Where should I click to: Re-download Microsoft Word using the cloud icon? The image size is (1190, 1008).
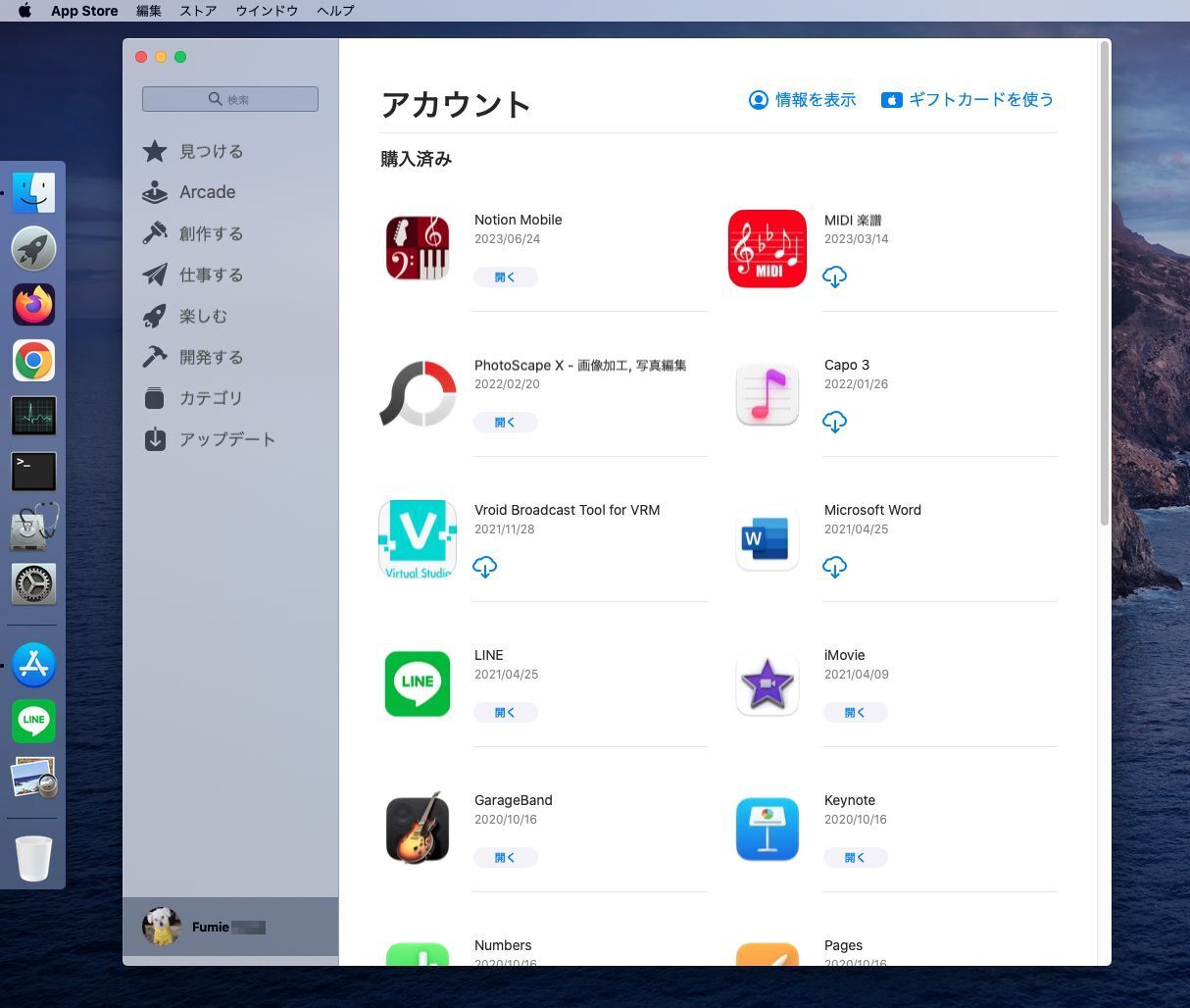point(834,567)
